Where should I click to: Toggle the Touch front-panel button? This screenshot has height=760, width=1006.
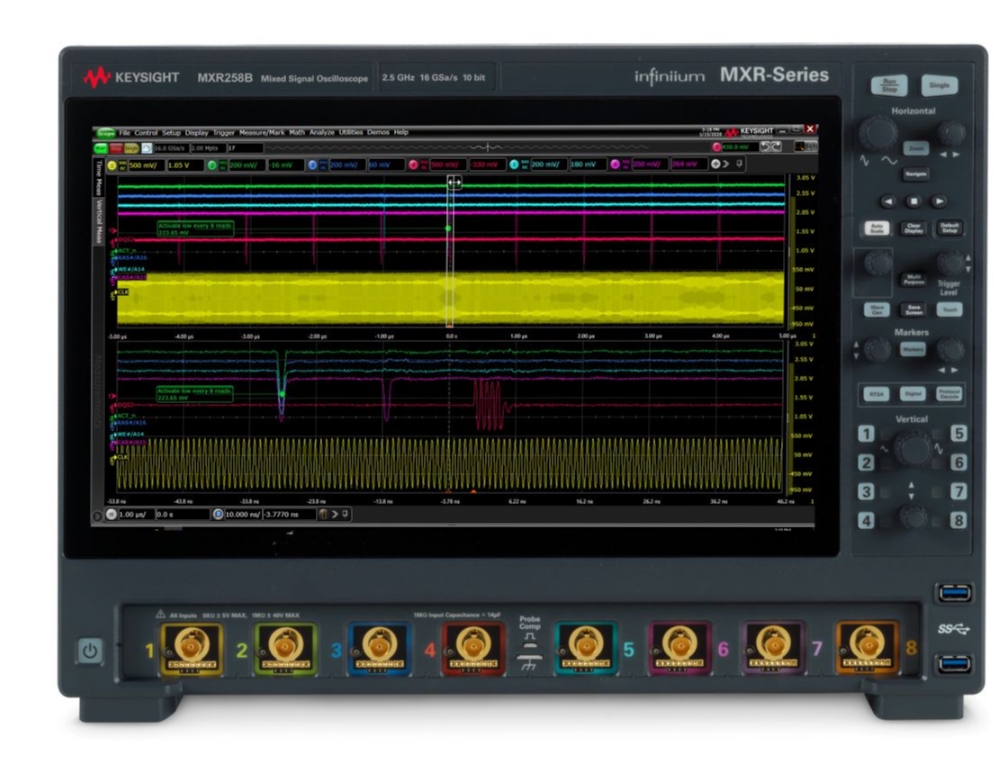coord(949,309)
